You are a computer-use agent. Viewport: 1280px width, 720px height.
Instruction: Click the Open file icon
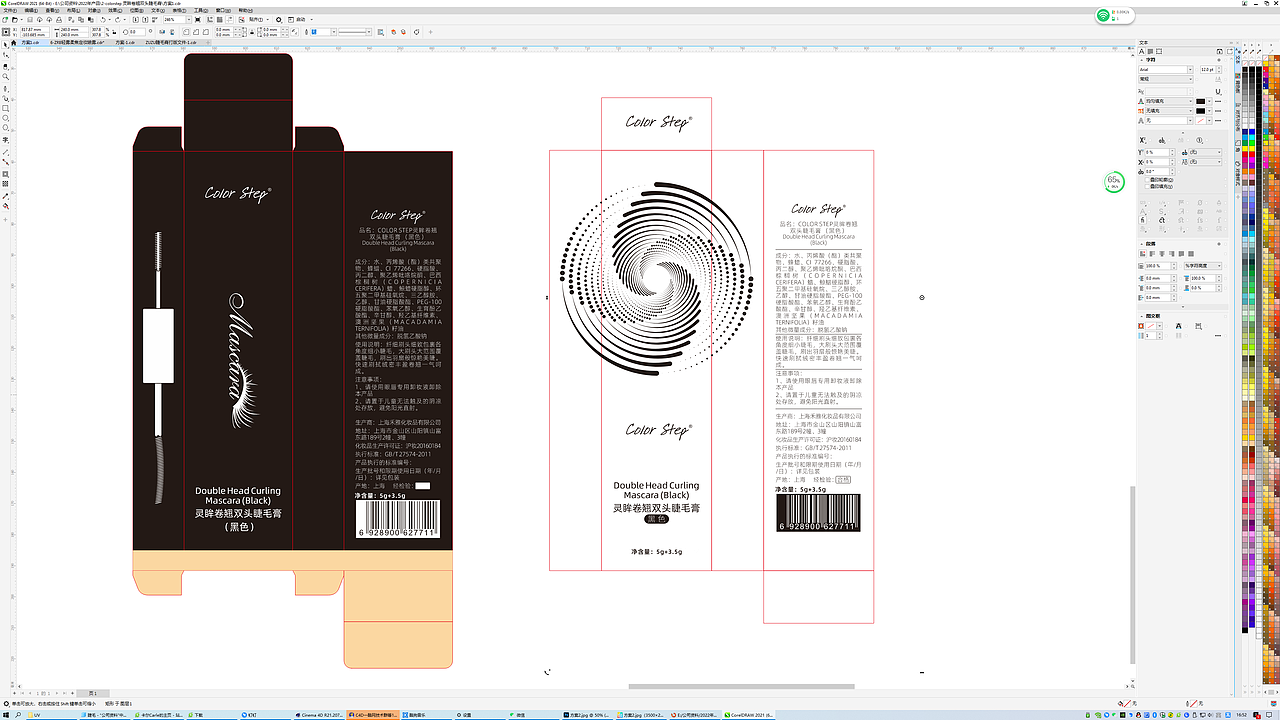click(14, 20)
